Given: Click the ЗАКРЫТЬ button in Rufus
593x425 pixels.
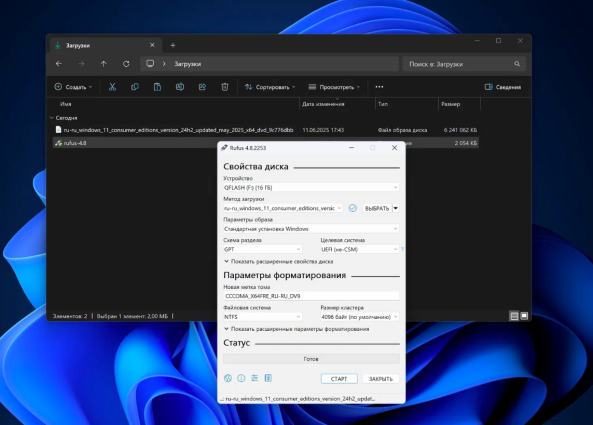Looking at the screenshot, I should (x=381, y=379).
